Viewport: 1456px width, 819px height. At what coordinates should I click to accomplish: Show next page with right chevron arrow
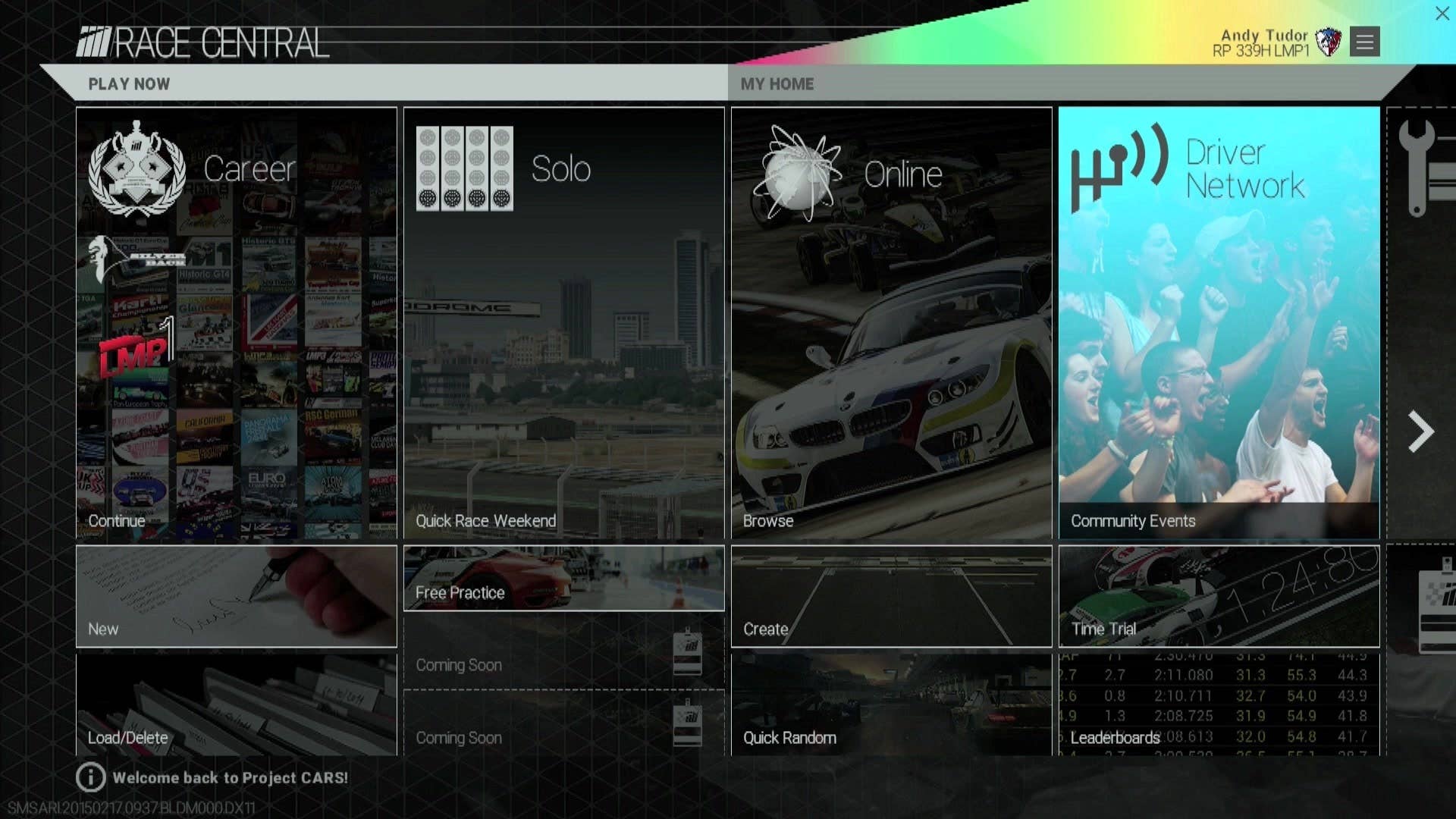point(1420,432)
